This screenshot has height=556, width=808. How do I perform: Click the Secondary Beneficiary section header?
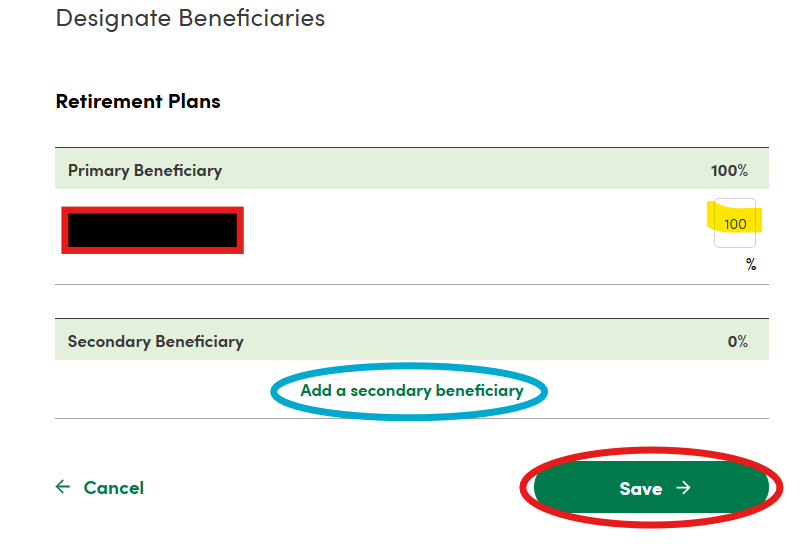[155, 342]
